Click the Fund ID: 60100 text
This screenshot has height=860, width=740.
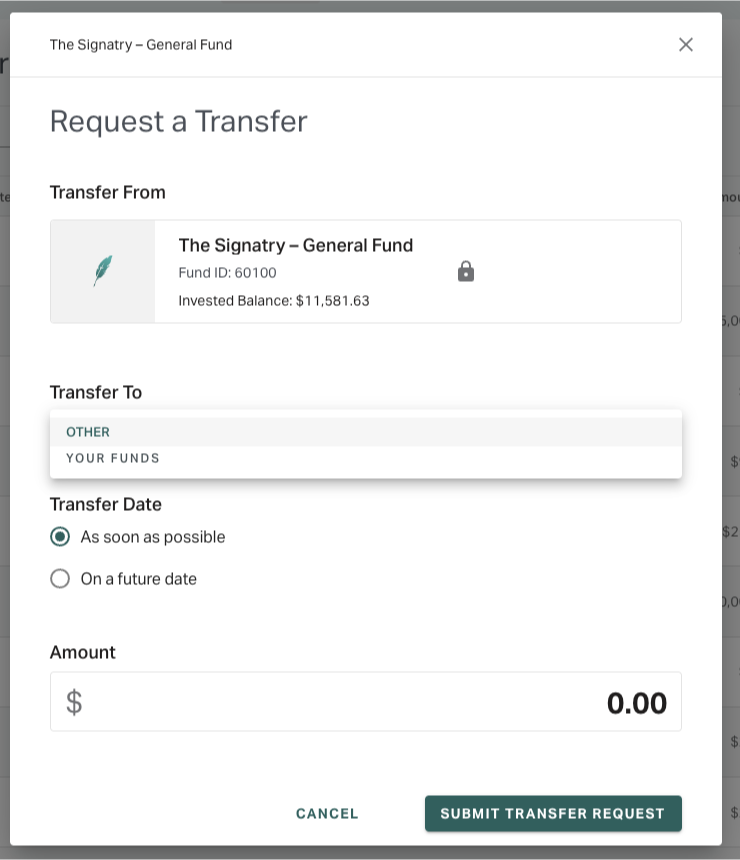227,273
